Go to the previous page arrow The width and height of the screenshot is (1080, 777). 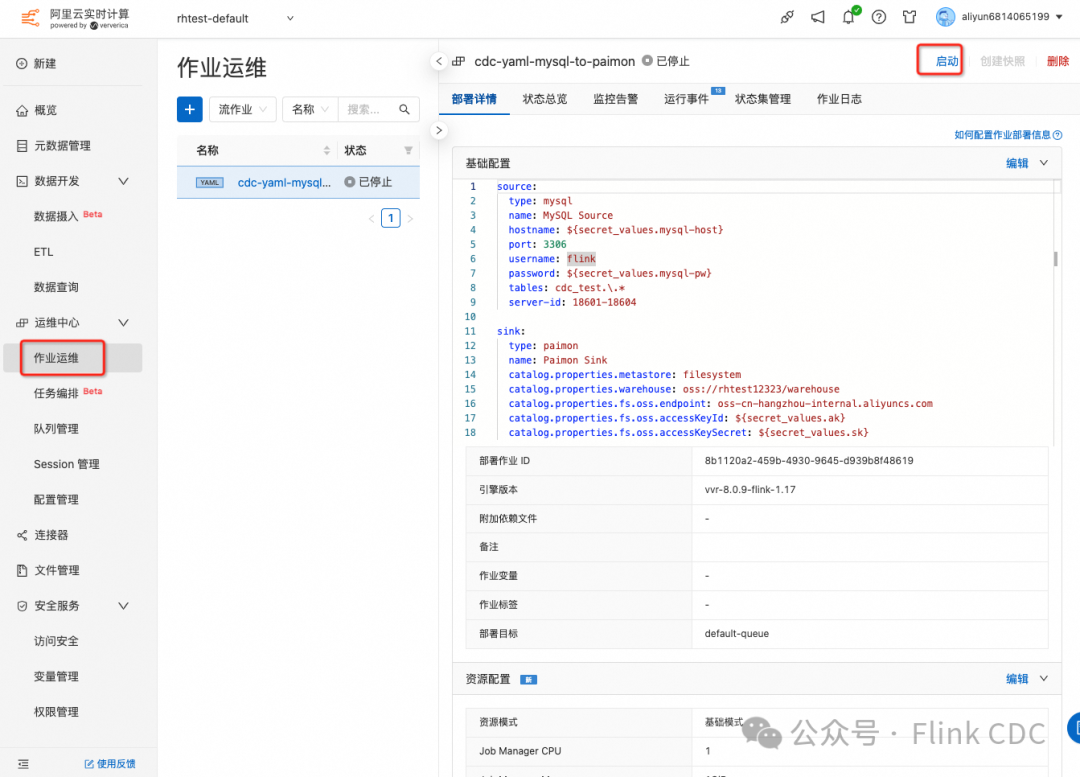point(371,218)
